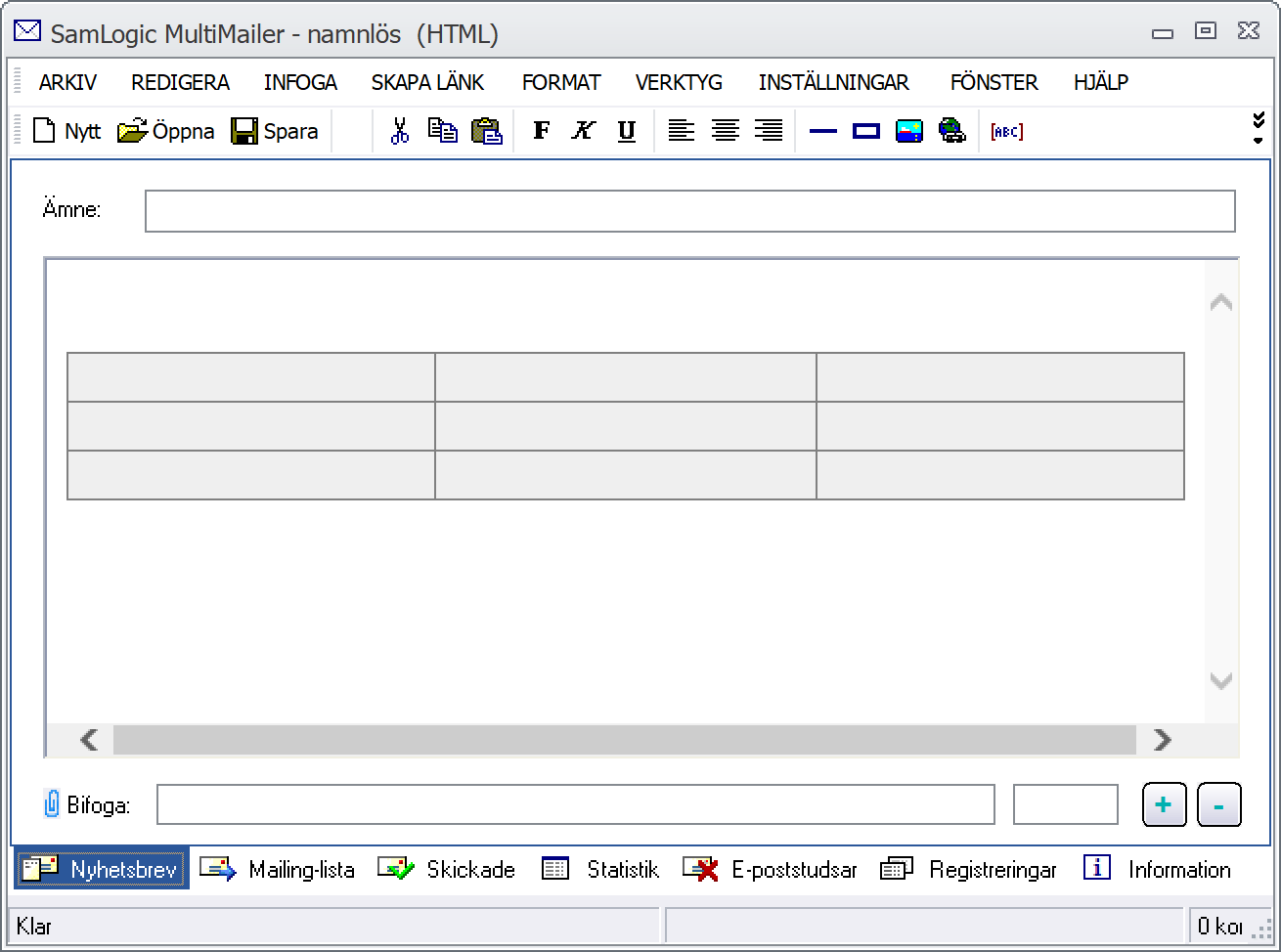The image size is (1281, 952).
Task: Click the Klar status bar text
Action: pos(34,926)
